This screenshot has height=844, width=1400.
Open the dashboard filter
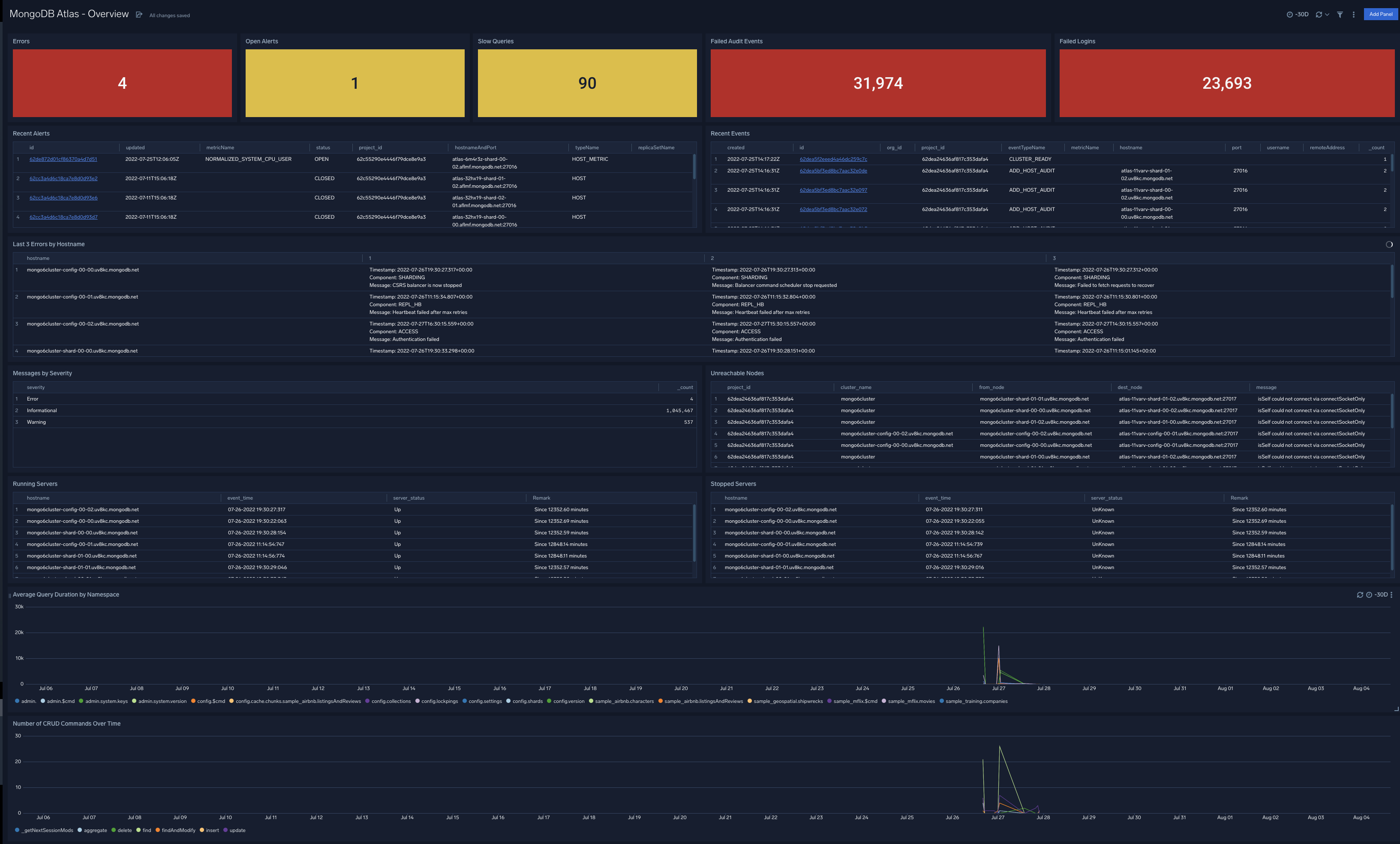[x=1340, y=14]
